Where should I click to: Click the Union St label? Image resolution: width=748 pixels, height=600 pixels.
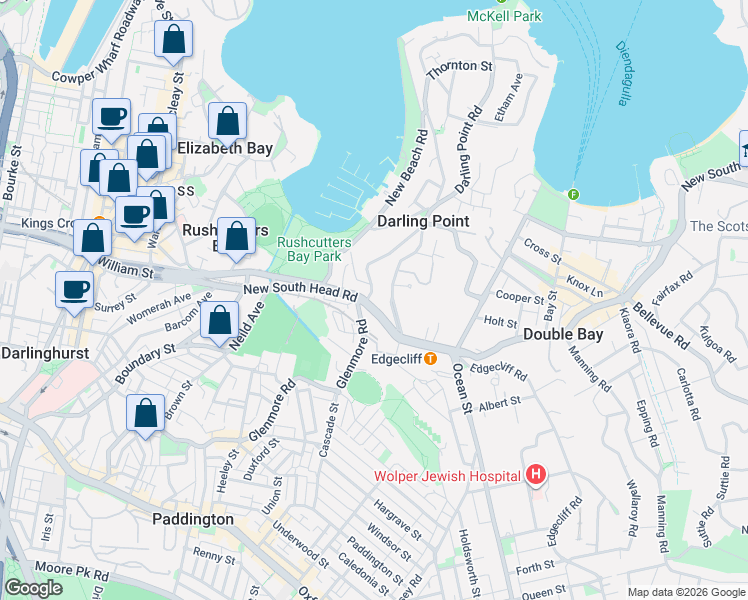click(x=272, y=496)
